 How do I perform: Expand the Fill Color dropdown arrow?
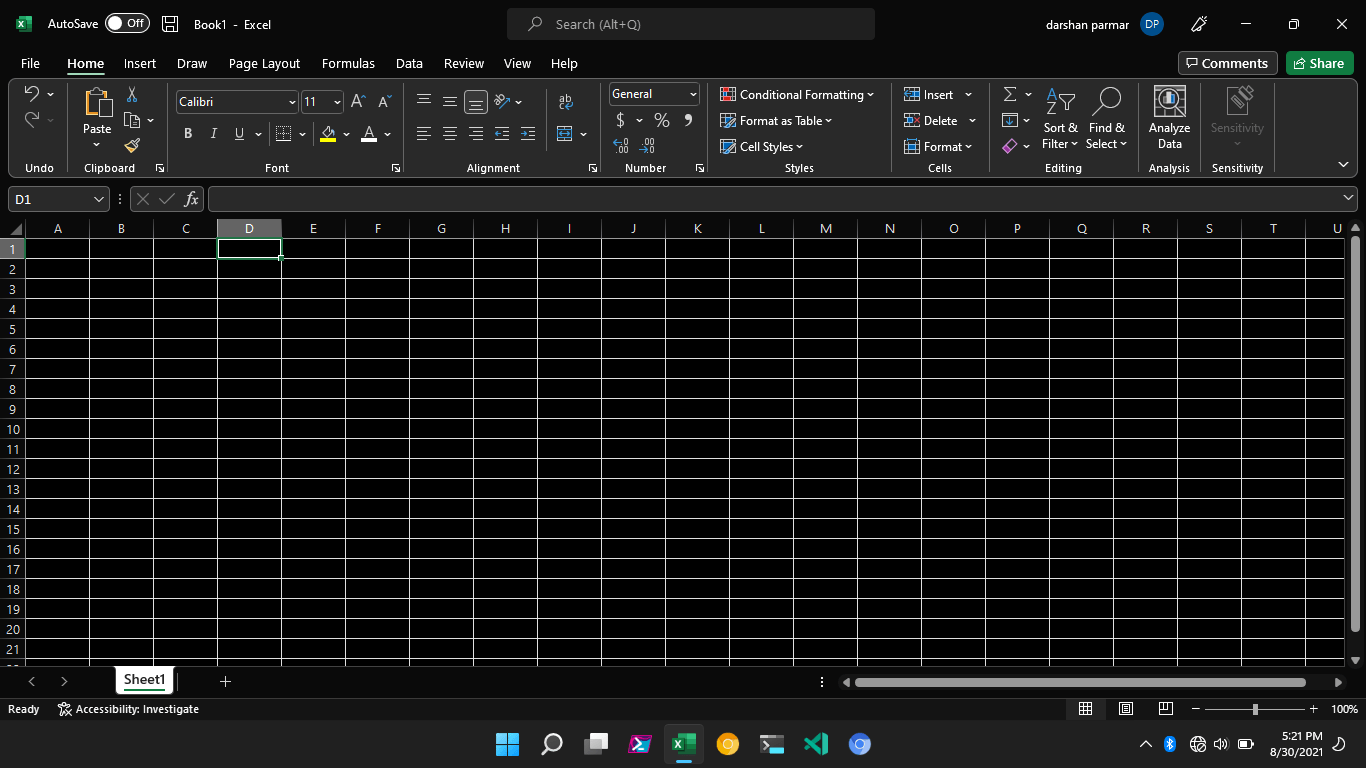click(346, 133)
